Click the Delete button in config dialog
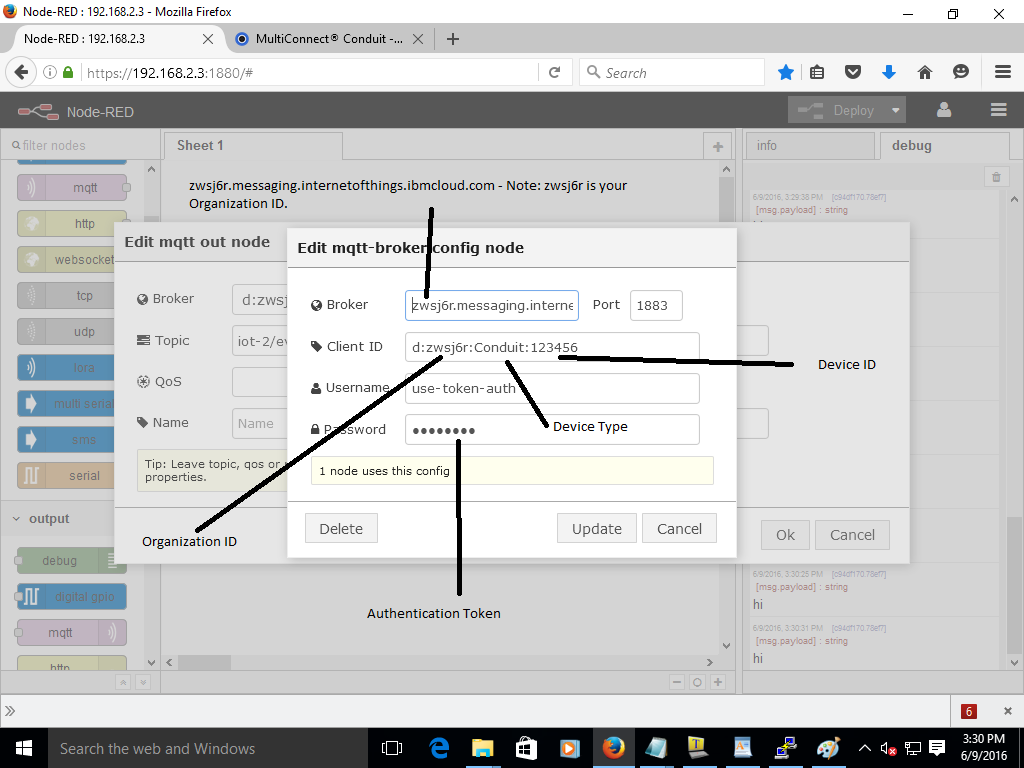The width and height of the screenshot is (1024, 768). [x=341, y=529]
